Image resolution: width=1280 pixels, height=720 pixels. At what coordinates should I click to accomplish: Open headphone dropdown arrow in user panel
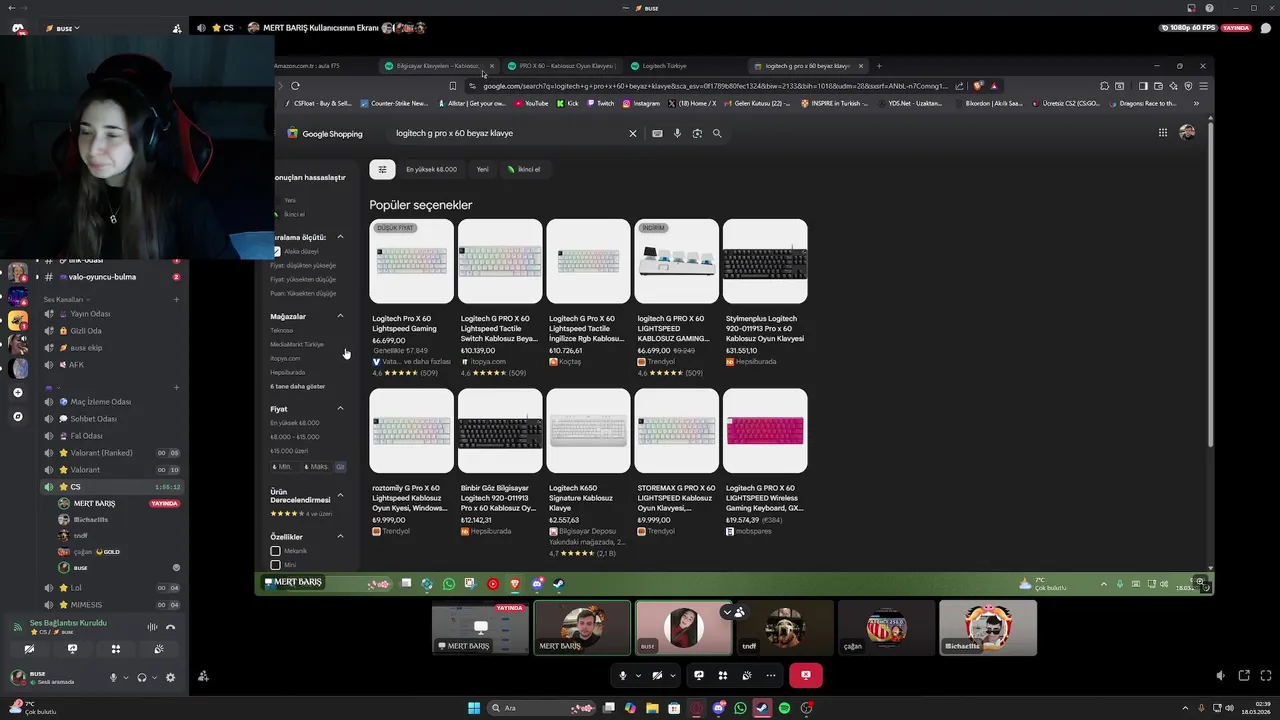[x=154, y=677]
